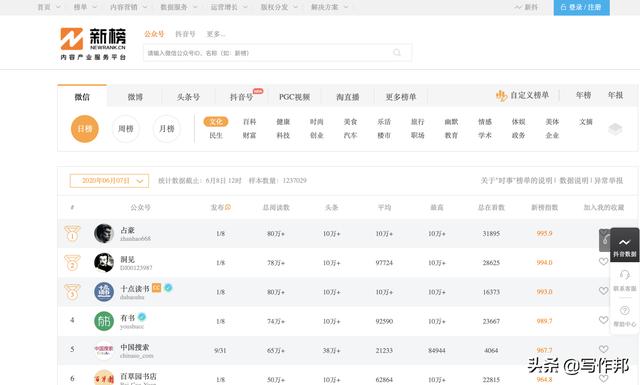Click the 自定义榜单 orange icon
Image resolution: width=640 pixels, height=385 pixels.
pos(501,96)
